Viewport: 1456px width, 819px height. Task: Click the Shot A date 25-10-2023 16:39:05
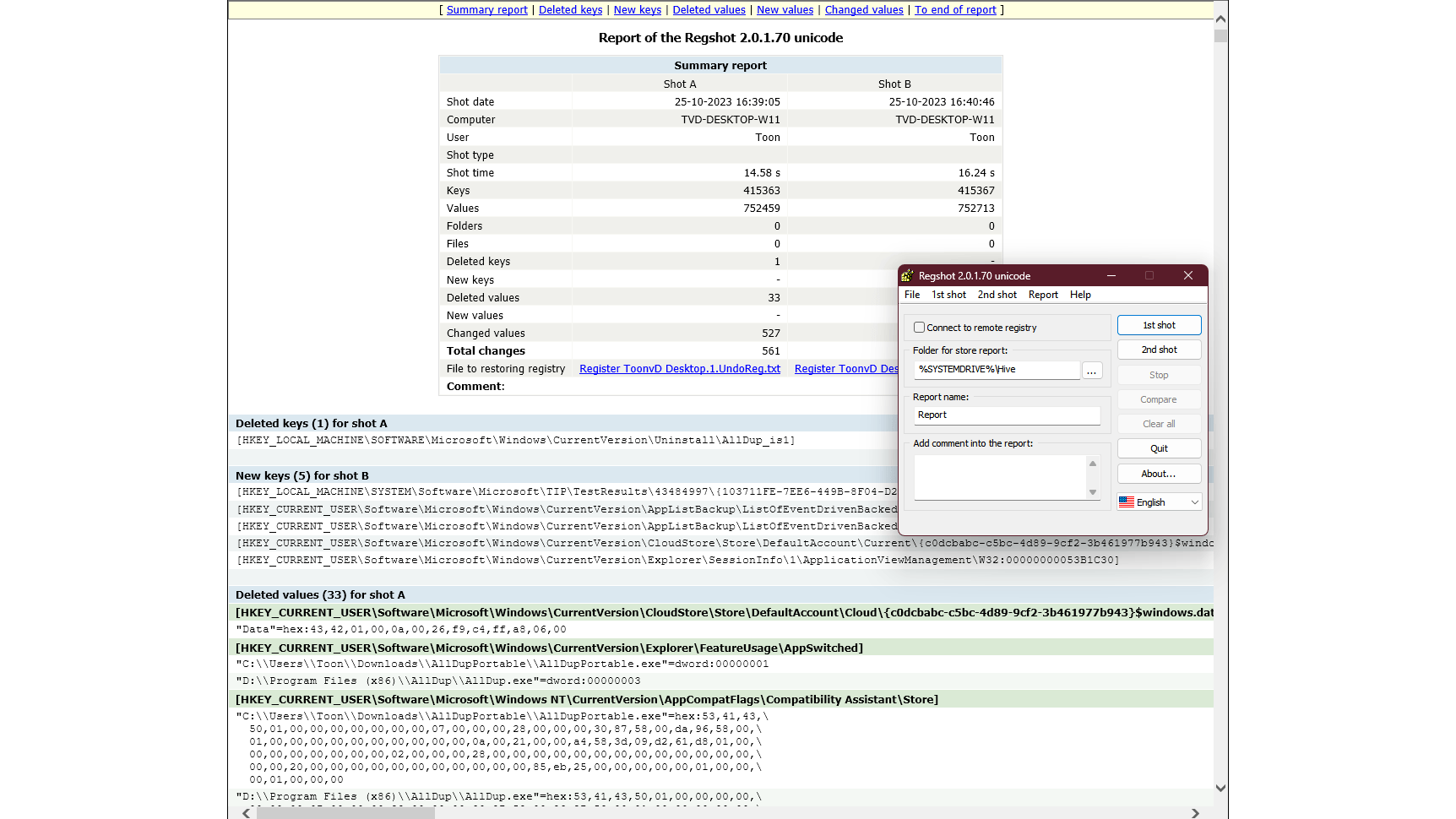(727, 102)
